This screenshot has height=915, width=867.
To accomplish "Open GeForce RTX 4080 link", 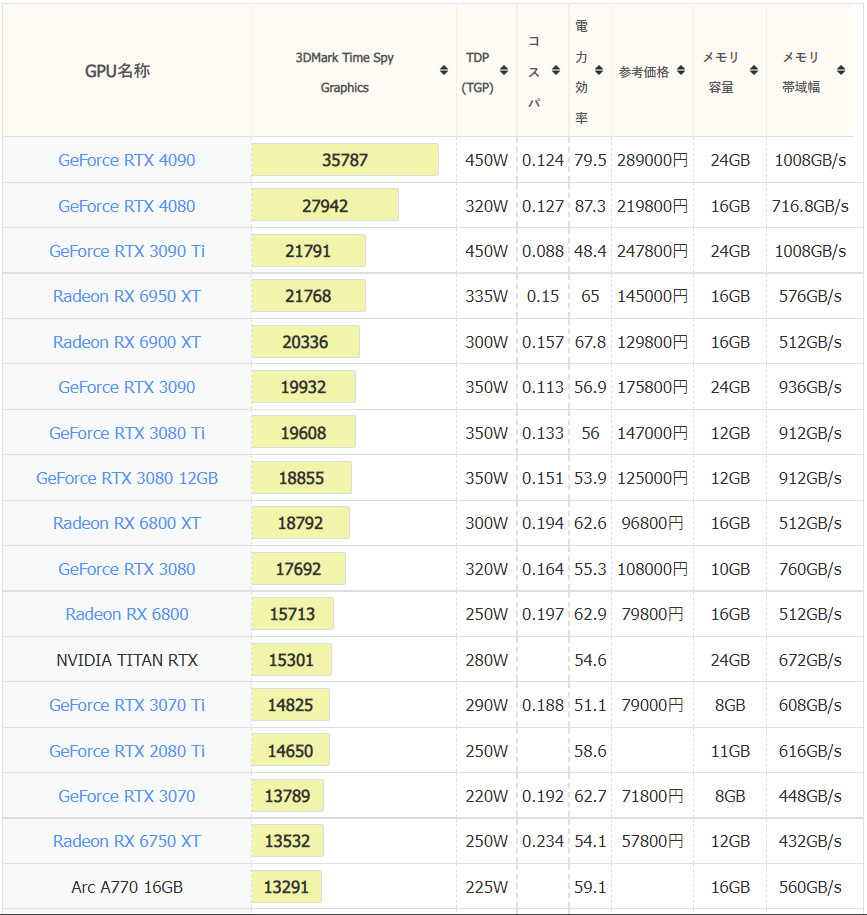I will tap(127, 206).
